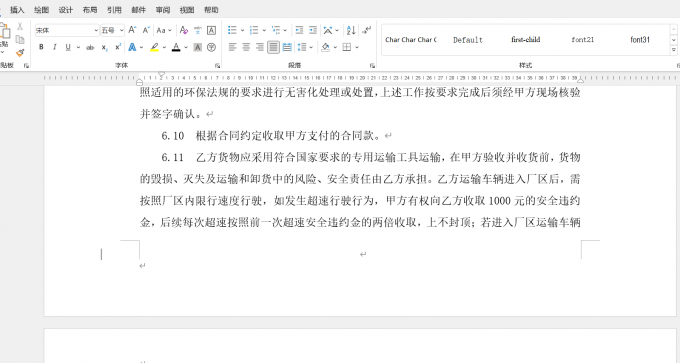Apply yellow text highlight color
The image size is (680, 363).
click(154, 47)
